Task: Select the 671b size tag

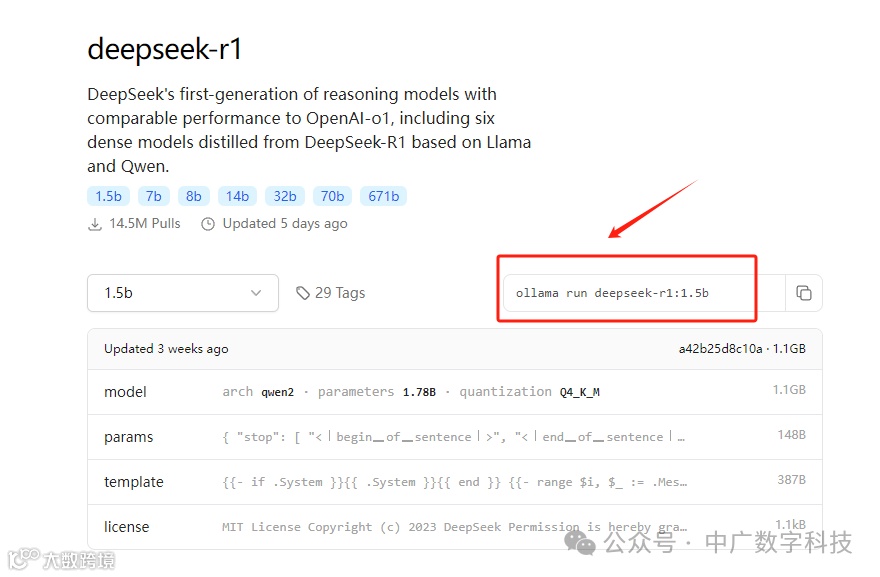Action: pyautogui.click(x=384, y=196)
